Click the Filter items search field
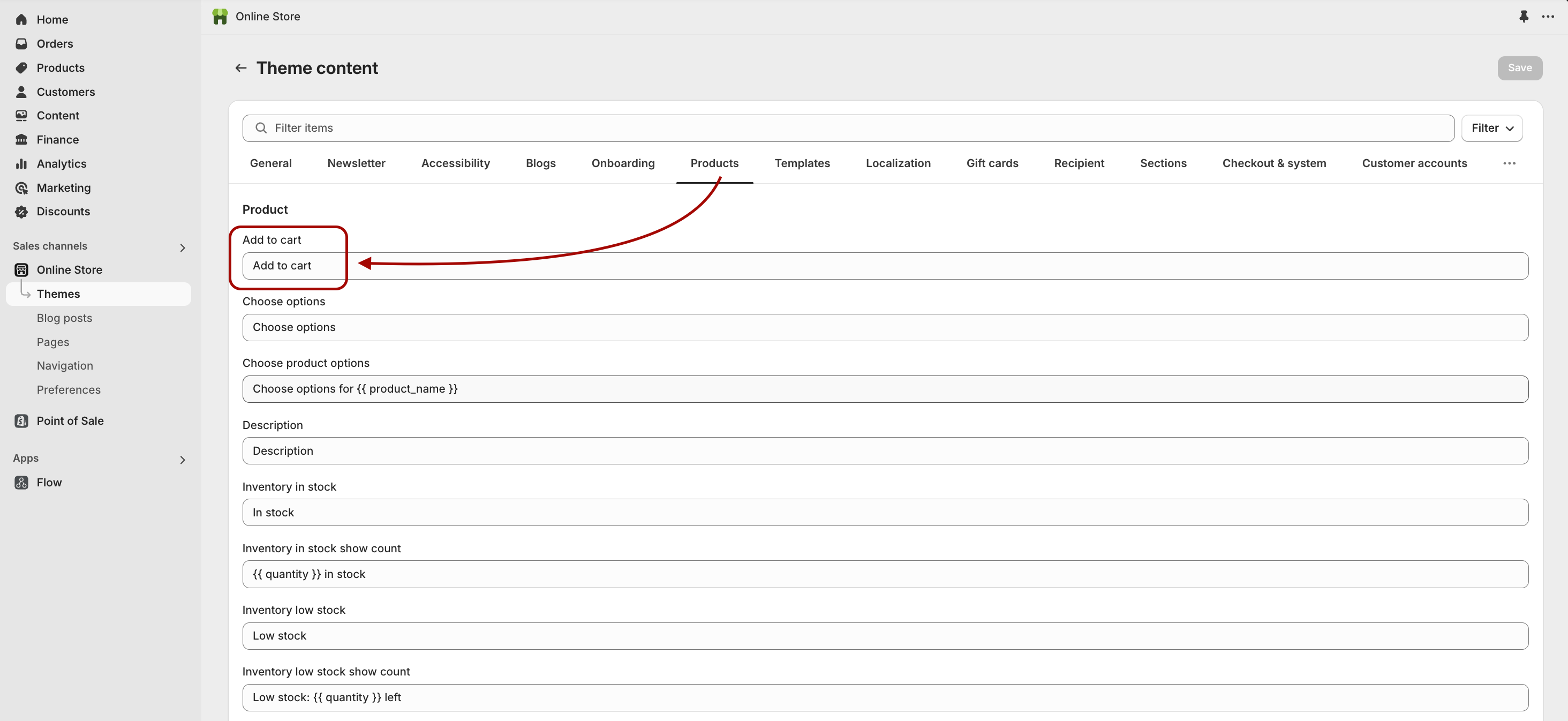This screenshot has height=721, width=1568. 848,128
